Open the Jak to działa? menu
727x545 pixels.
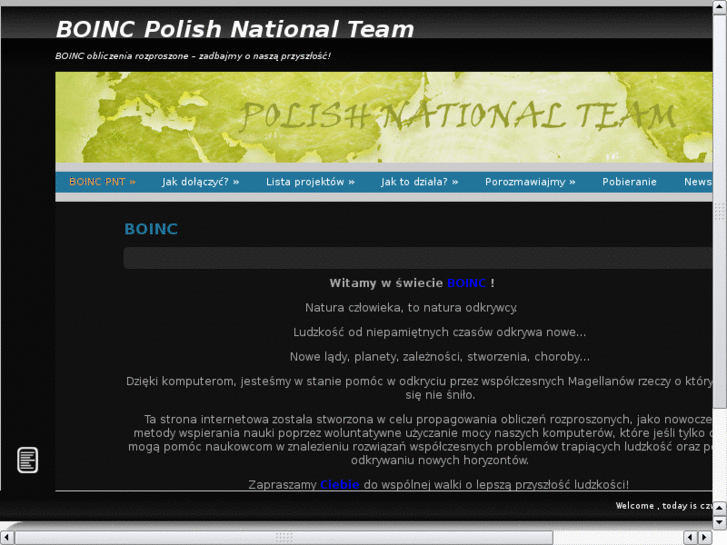(x=420, y=182)
